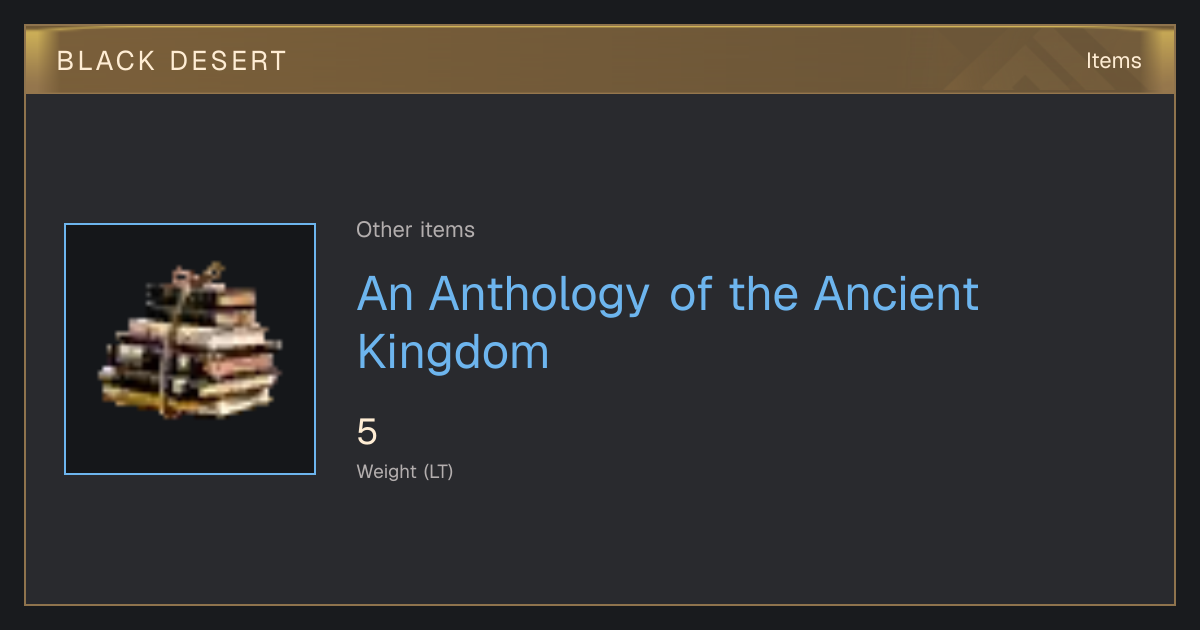The height and width of the screenshot is (630, 1200).
Task: Click the word 'BLACK' in the header
Action: click(106, 61)
